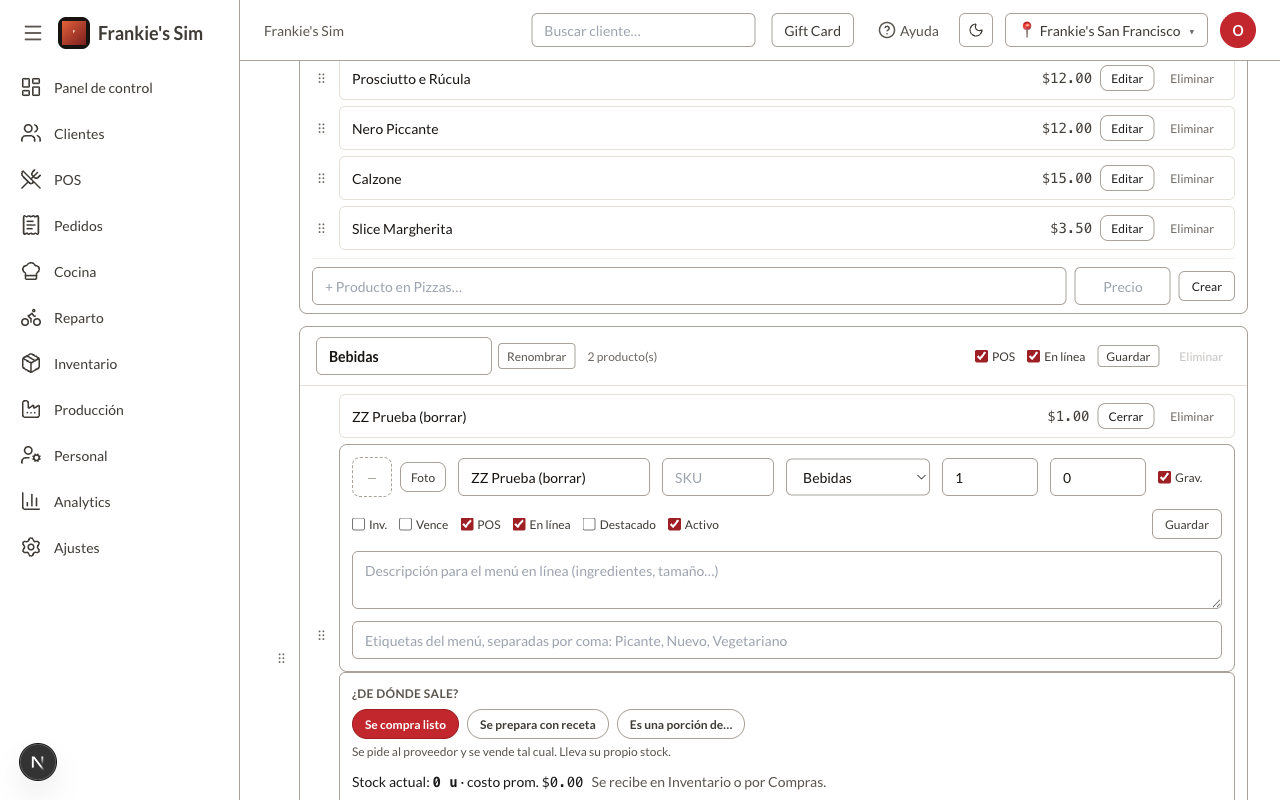Click the Frankie's Sim logo icon

(x=74, y=33)
